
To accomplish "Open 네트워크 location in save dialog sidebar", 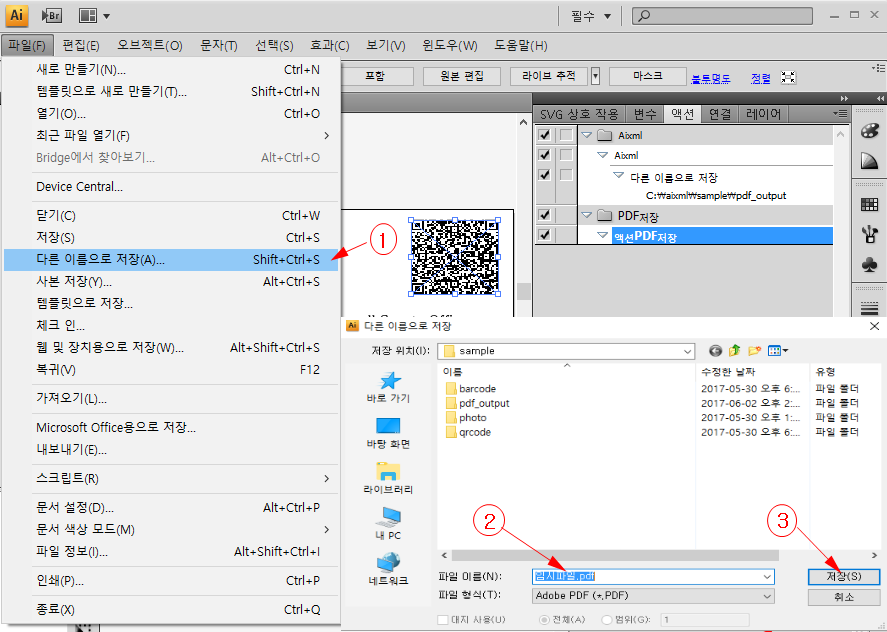I will pos(388,568).
